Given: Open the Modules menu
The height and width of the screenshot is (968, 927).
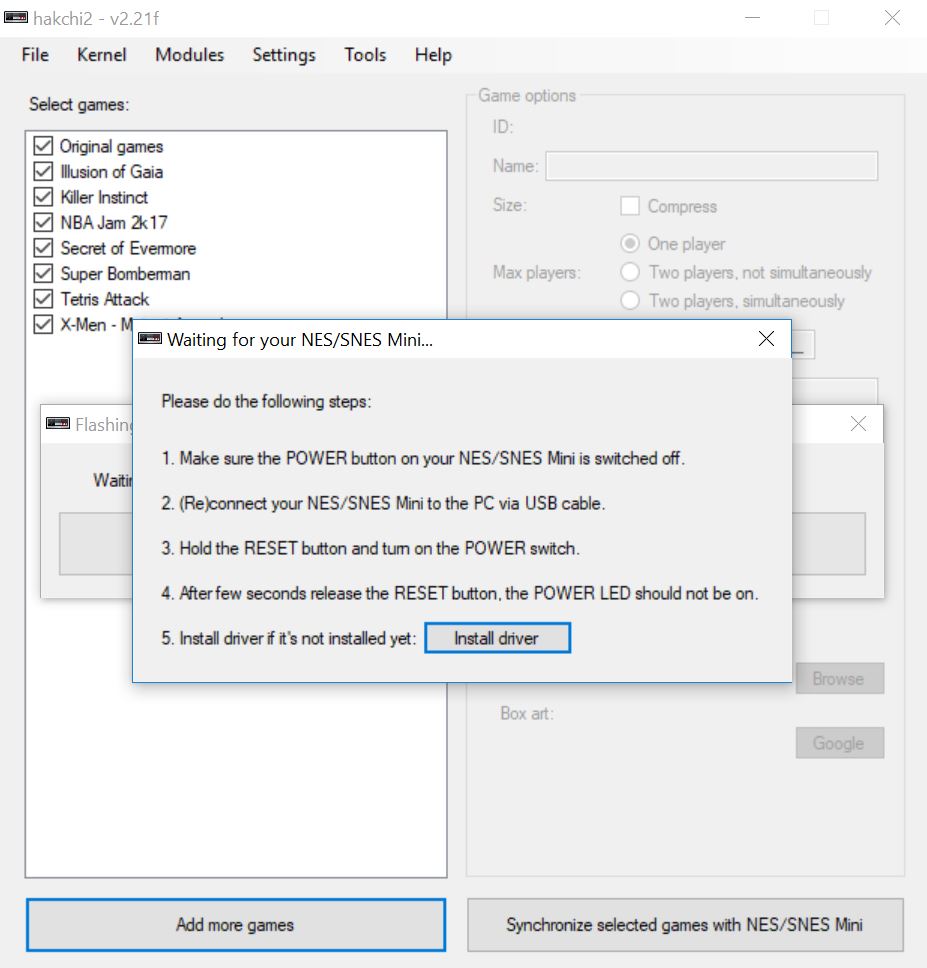Looking at the screenshot, I should (x=189, y=55).
